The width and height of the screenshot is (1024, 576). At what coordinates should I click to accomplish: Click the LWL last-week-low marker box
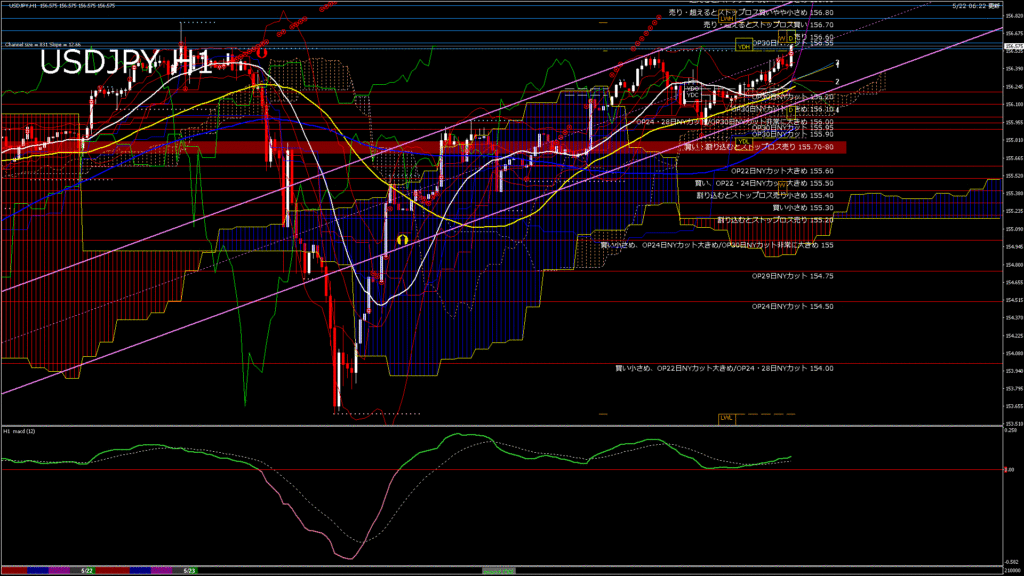[x=726, y=418]
